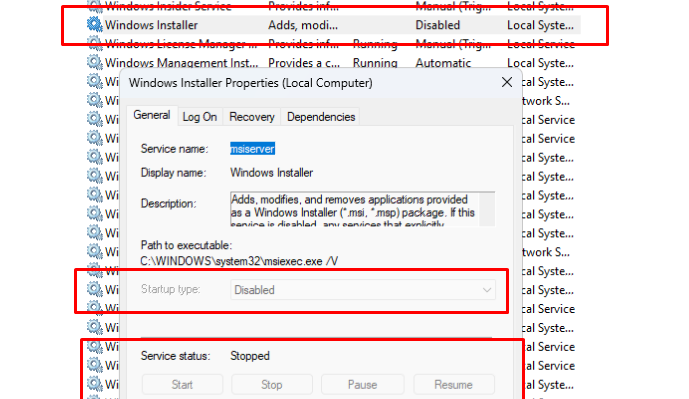
Task: Click the Stop service button
Action: (x=272, y=385)
